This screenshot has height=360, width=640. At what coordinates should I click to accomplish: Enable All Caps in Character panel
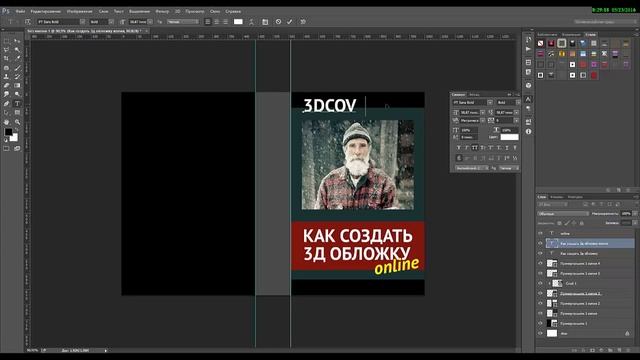tap(475, 147)
